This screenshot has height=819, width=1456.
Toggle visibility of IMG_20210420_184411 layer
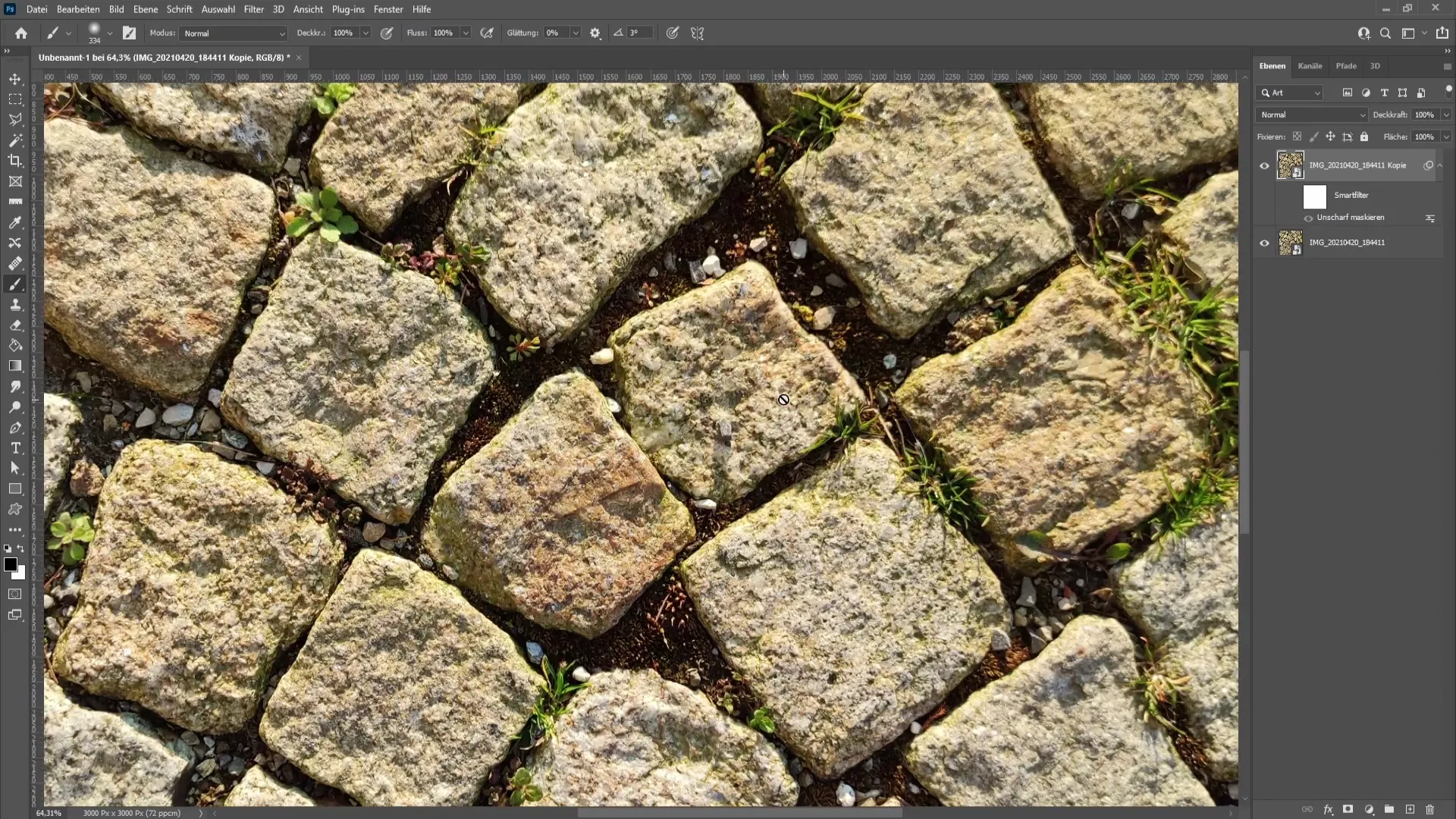[1264, 242]
